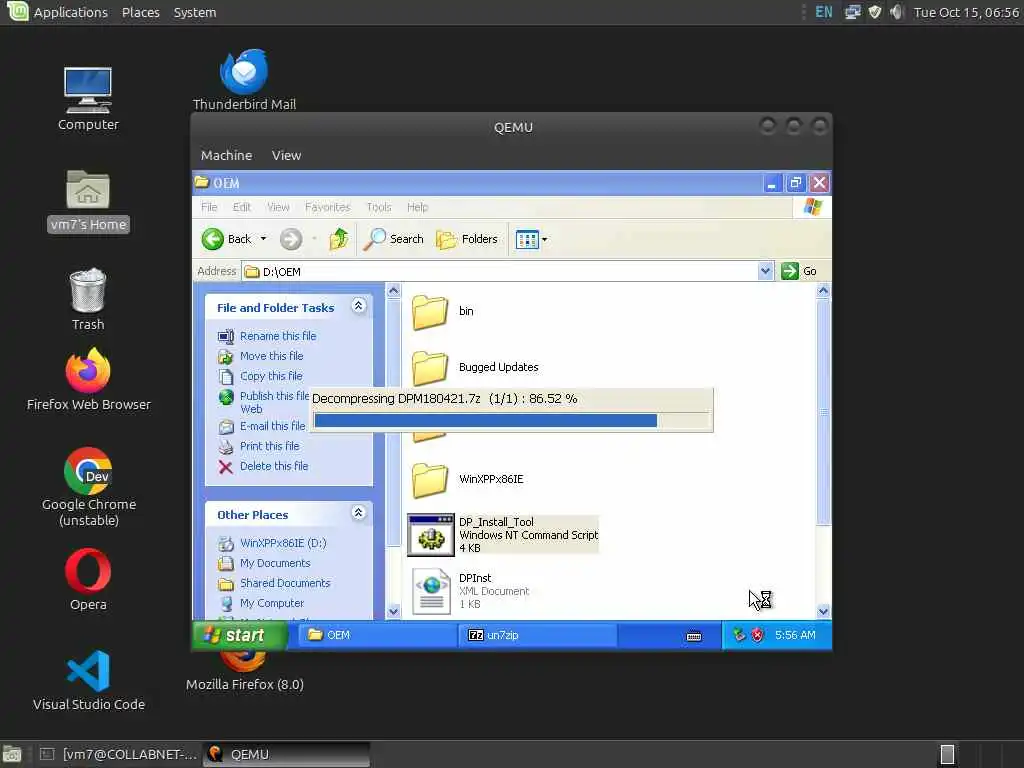This screenshot has width=1024, height=768.
Task: Open the Tools menu
Action: click(x=379, y=207)
